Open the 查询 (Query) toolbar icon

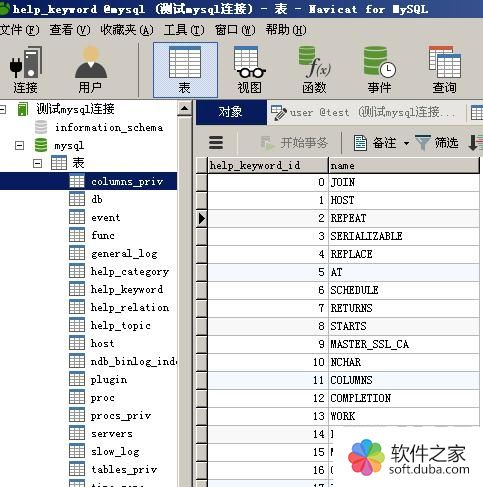click(445, 70)
